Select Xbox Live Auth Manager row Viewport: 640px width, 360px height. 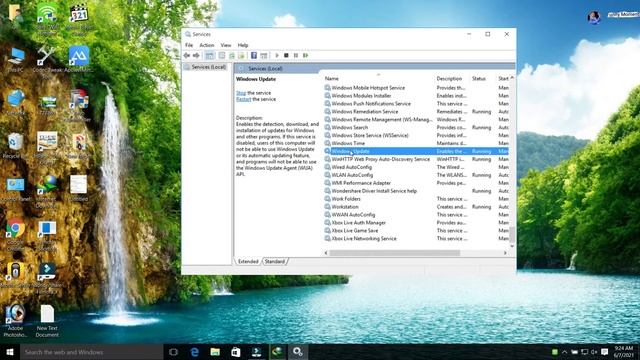(416, 223)
